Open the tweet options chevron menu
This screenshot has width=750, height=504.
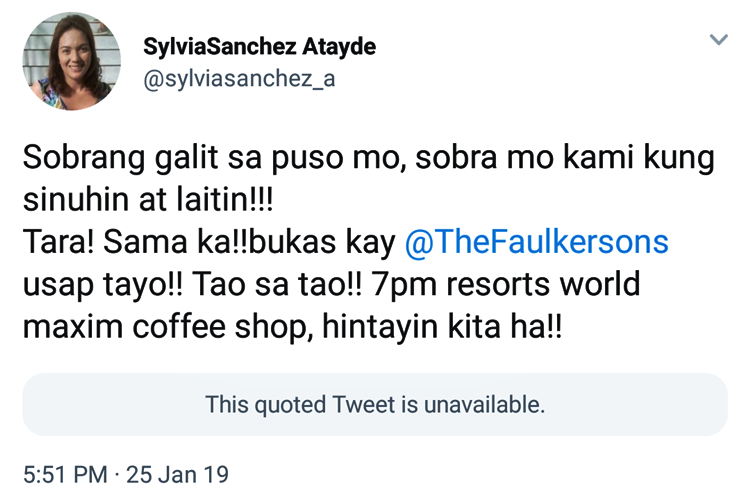tap(718, 40)
